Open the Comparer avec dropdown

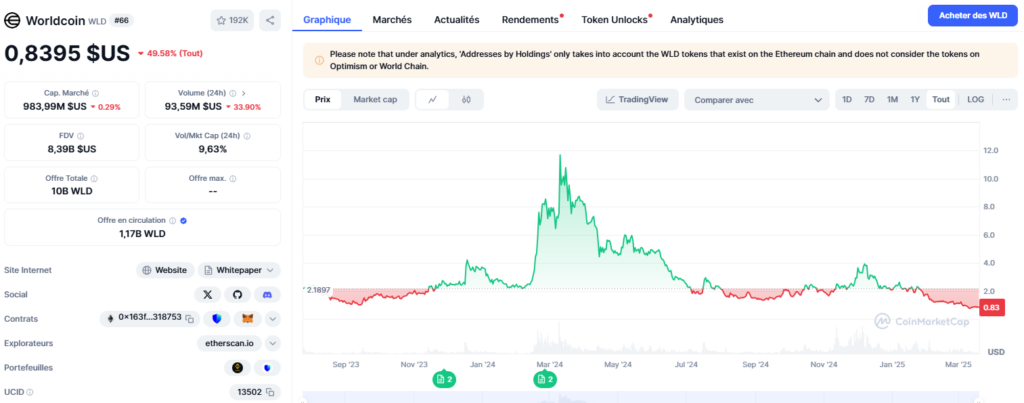756,100
